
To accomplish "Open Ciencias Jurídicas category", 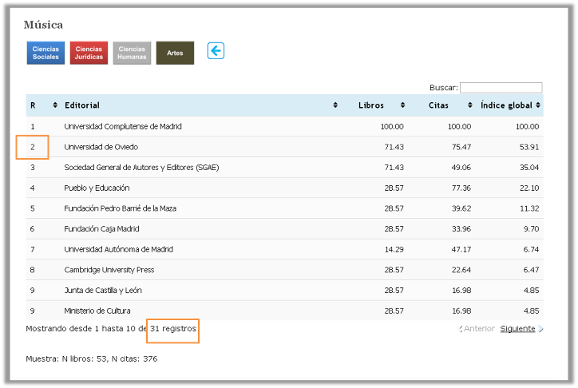I will (x=89, y=53).
